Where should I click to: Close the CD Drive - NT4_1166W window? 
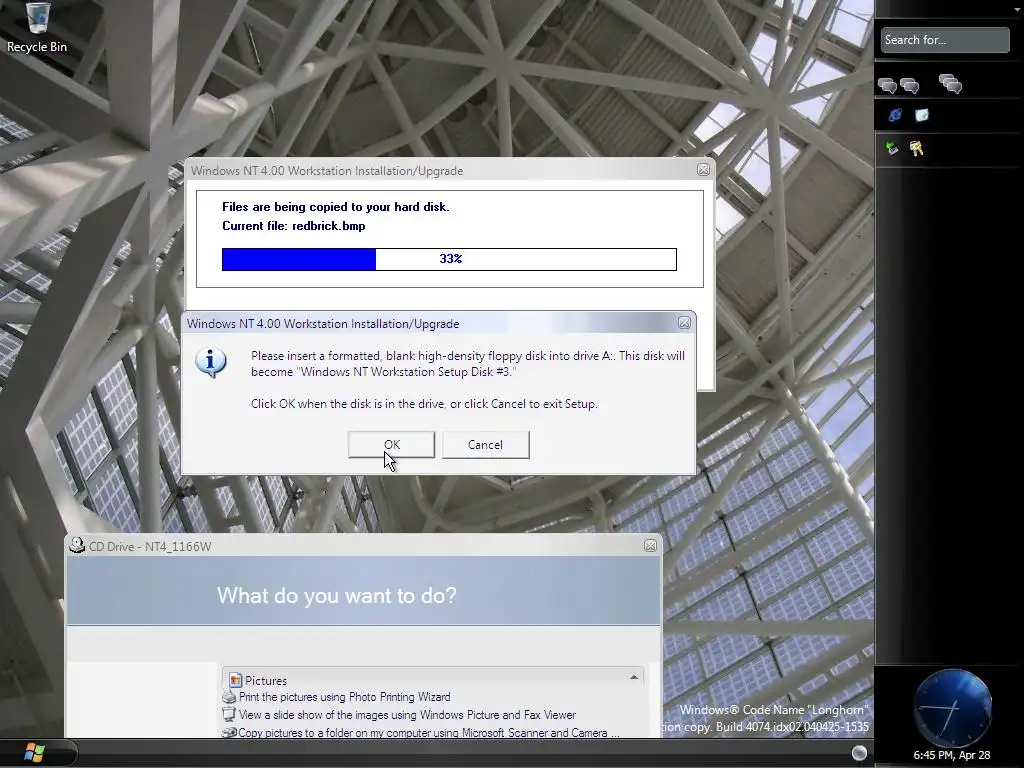(650, 545)
